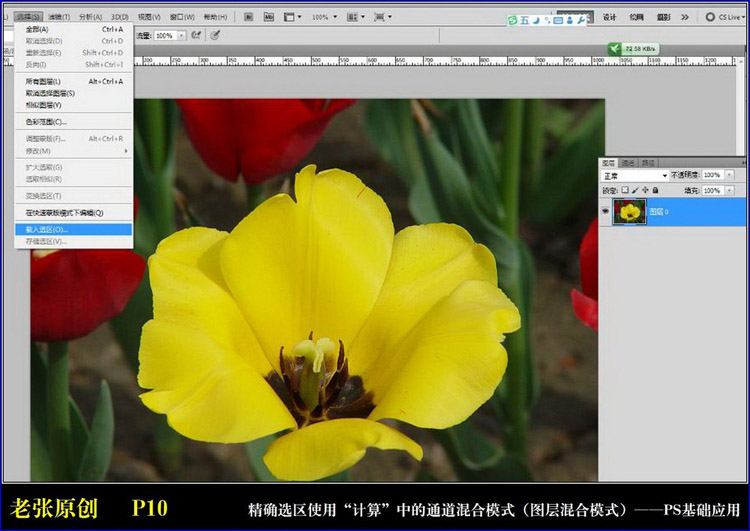
Task: Open the 滤镜(T) filter menu
Action: [59, 17]
